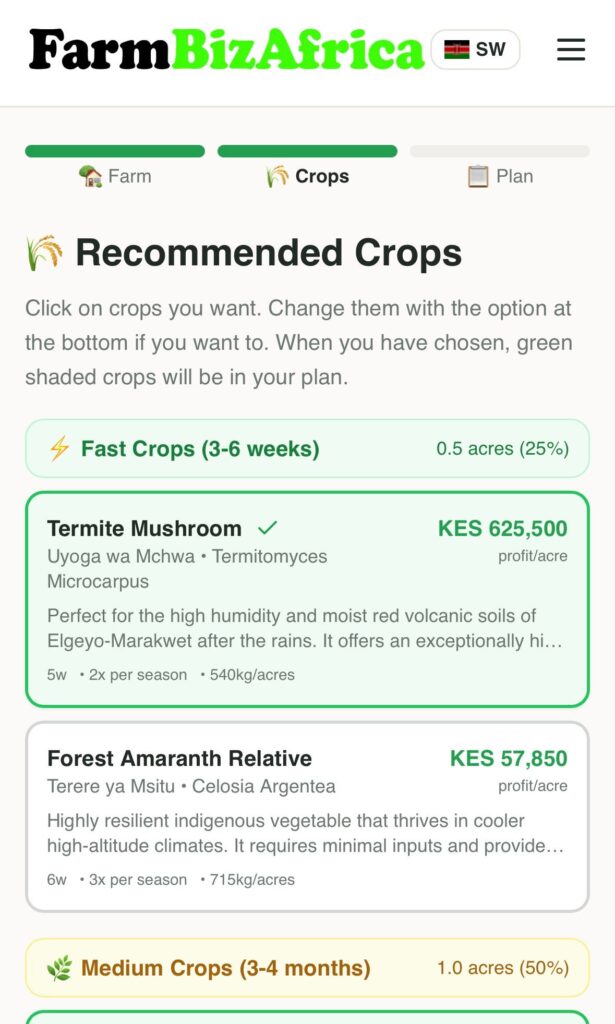Viewport: 615px width, 1024px height.
Task: Click the leaf icon on Medium Crops
Action: 59,968
